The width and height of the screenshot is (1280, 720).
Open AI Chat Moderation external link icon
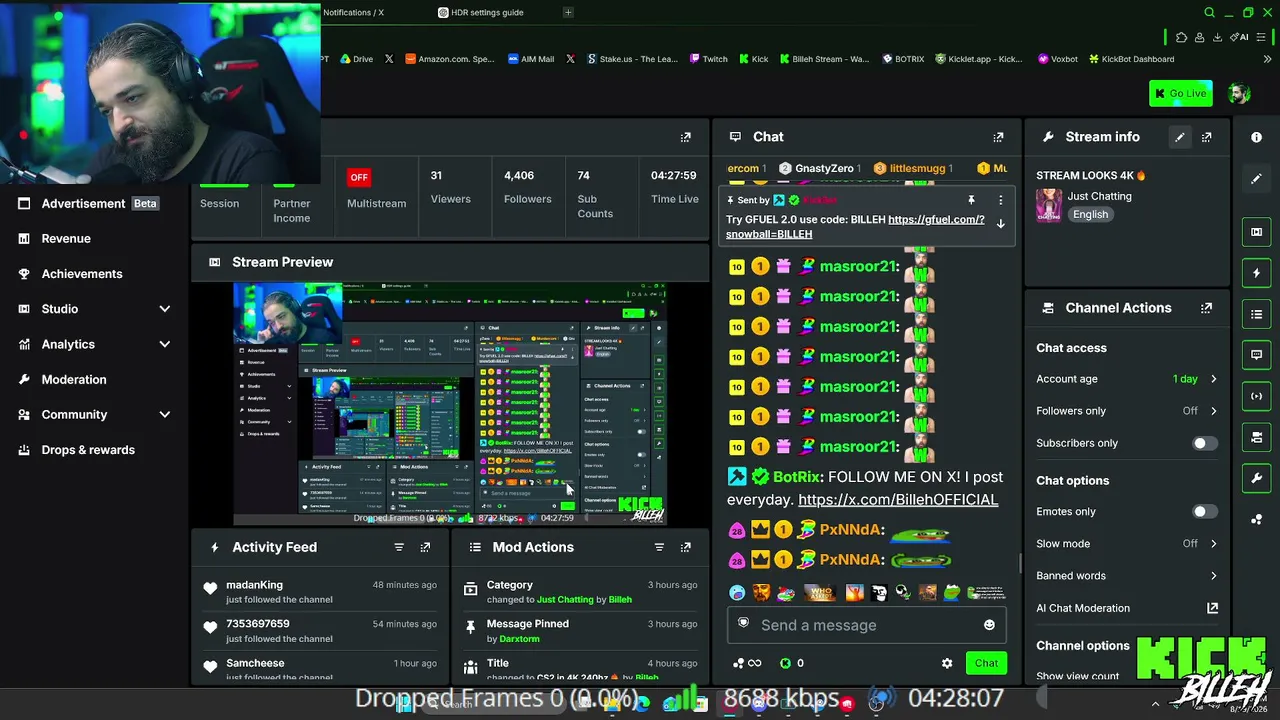1212,608
